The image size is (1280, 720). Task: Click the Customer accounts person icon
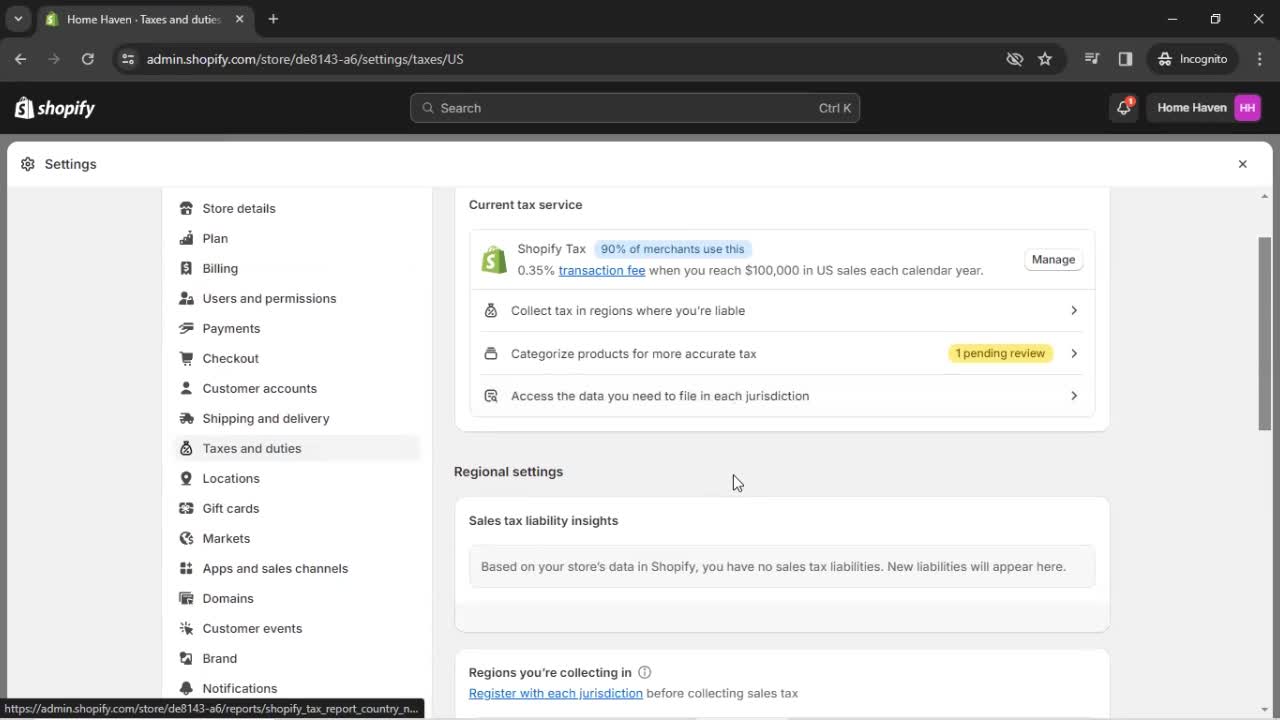[186, 388]
